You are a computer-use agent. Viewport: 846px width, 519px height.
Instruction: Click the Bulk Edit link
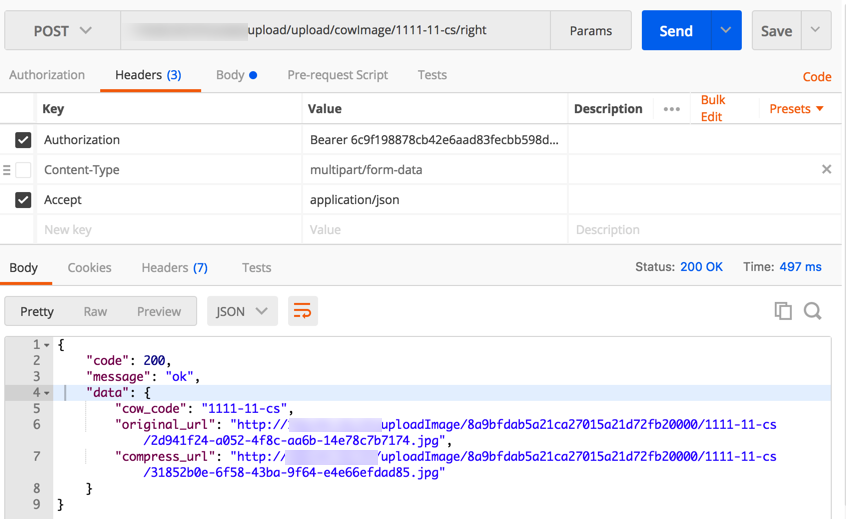713,108
